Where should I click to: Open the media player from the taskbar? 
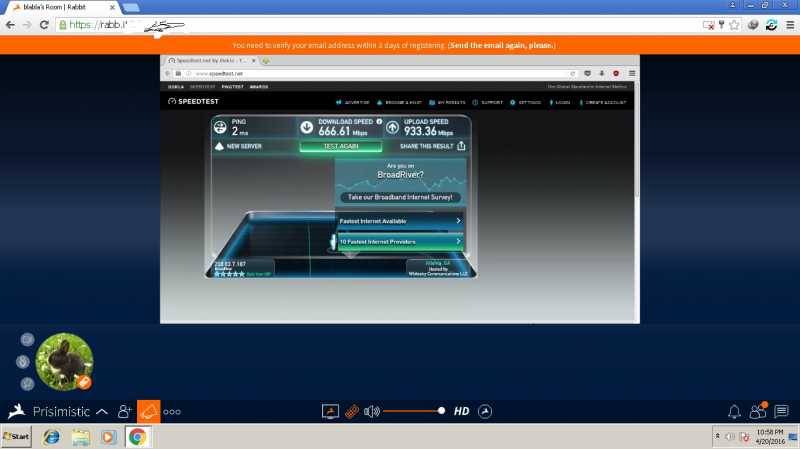(x=108, y=437)
